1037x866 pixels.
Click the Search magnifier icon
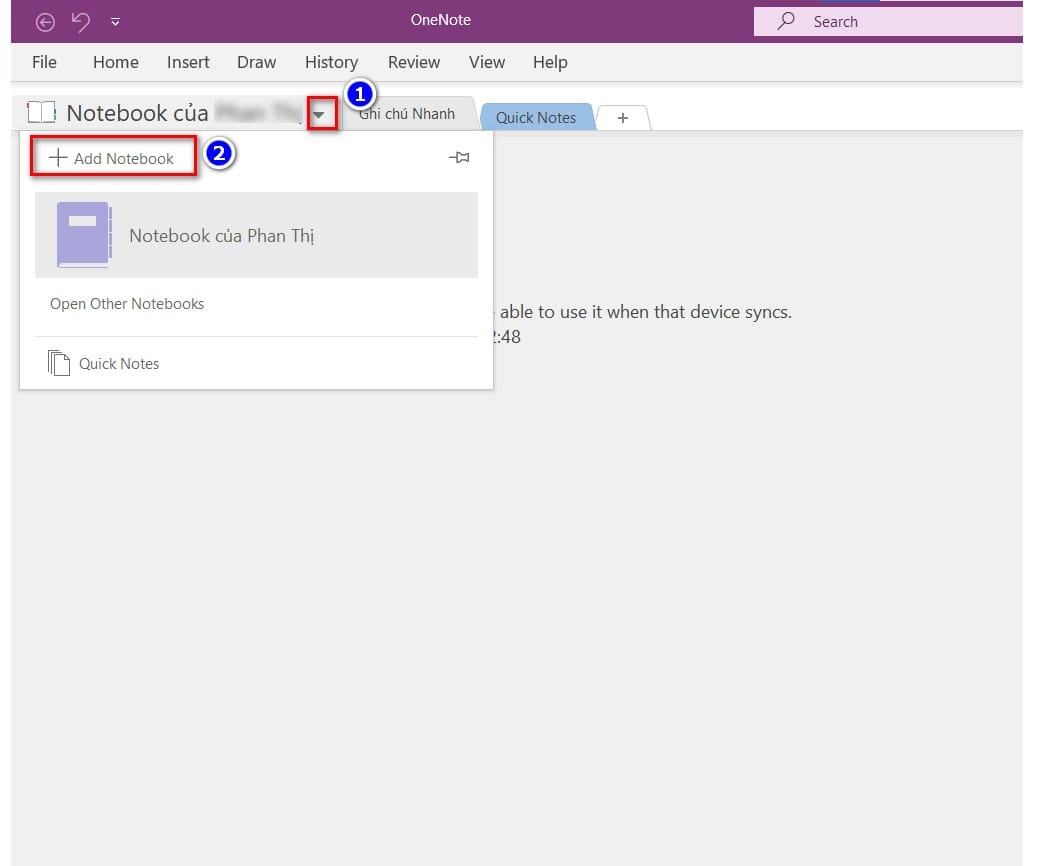pos(786,21)
